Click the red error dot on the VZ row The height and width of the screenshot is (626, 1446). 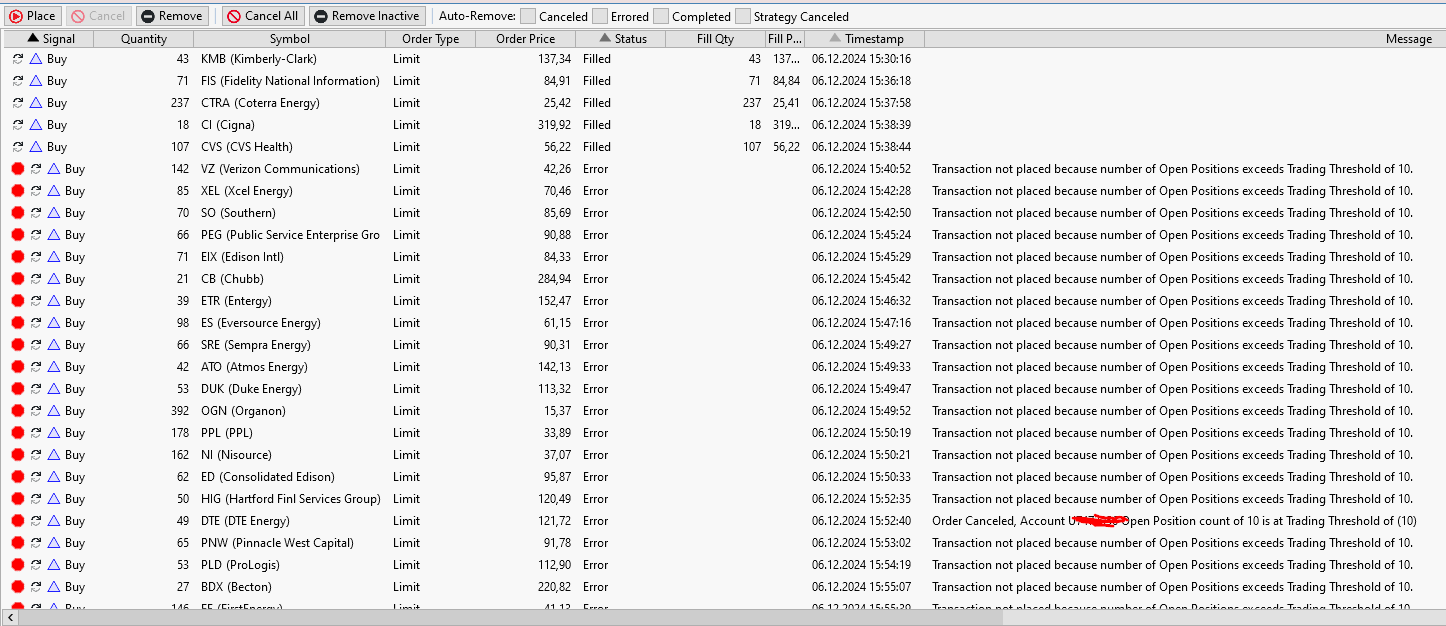click(18, 169)
